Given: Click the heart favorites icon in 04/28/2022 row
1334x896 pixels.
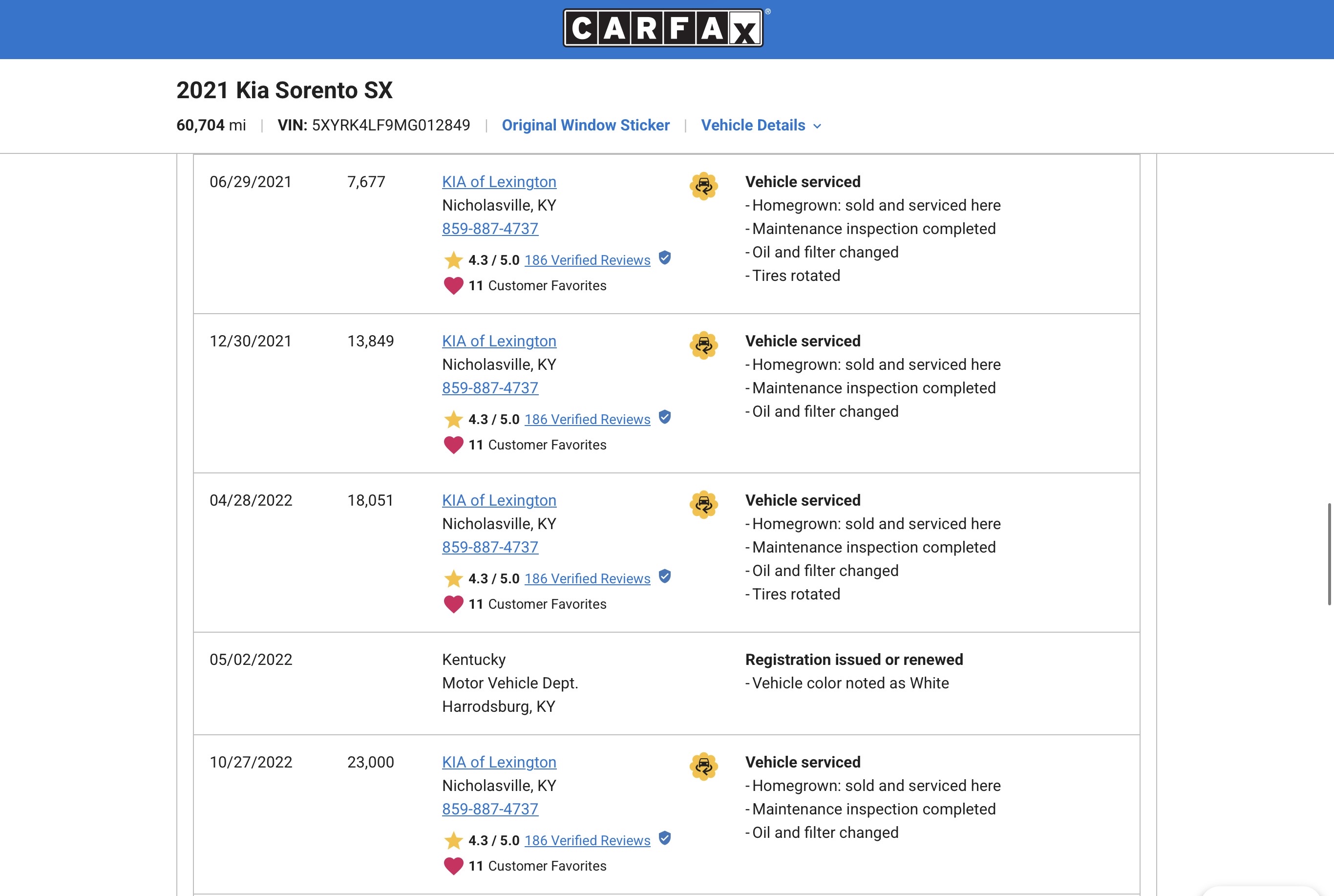Looking at the screenshot, I should pos(454,604).
